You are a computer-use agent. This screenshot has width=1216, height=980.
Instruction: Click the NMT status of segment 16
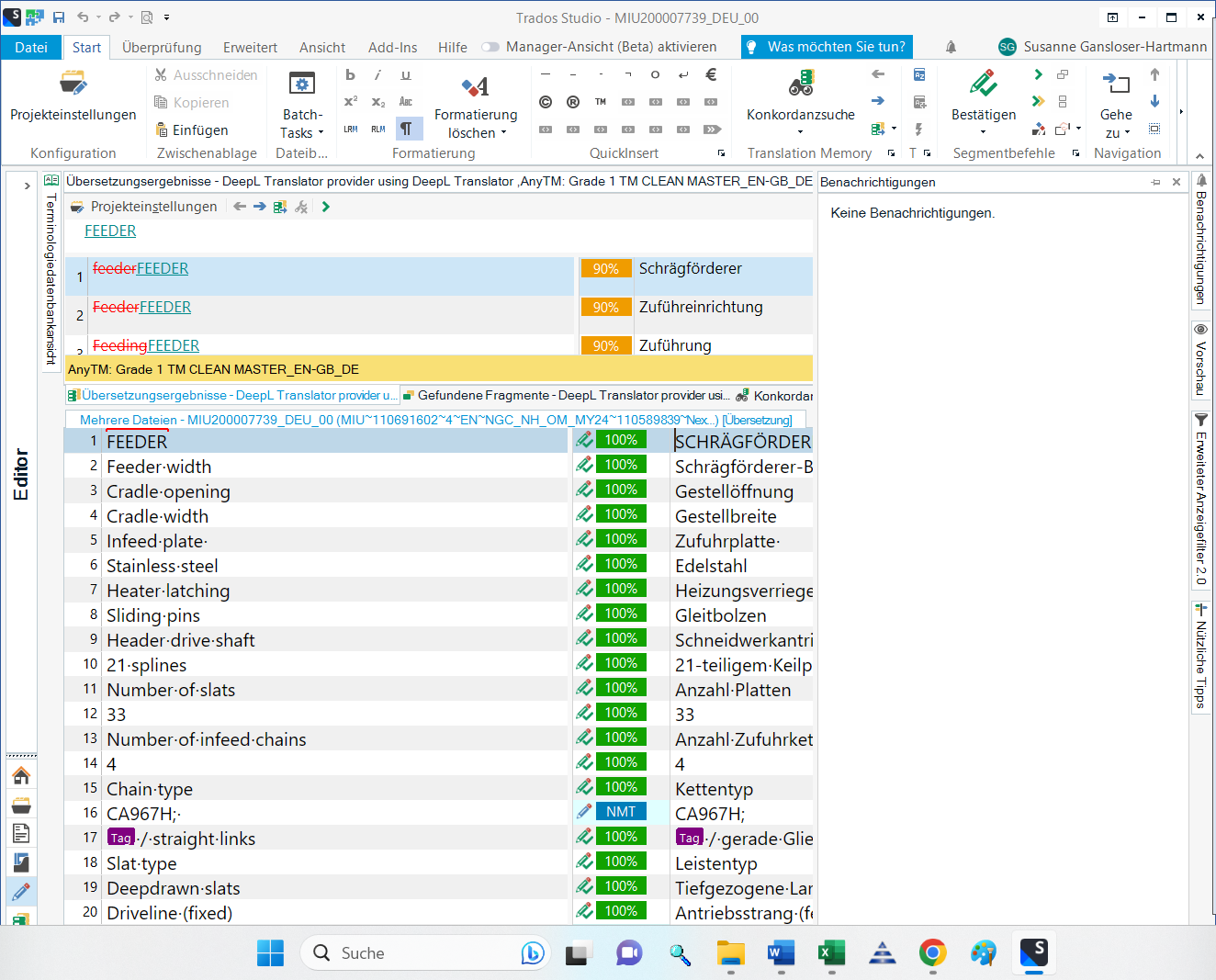pos(621,812)
